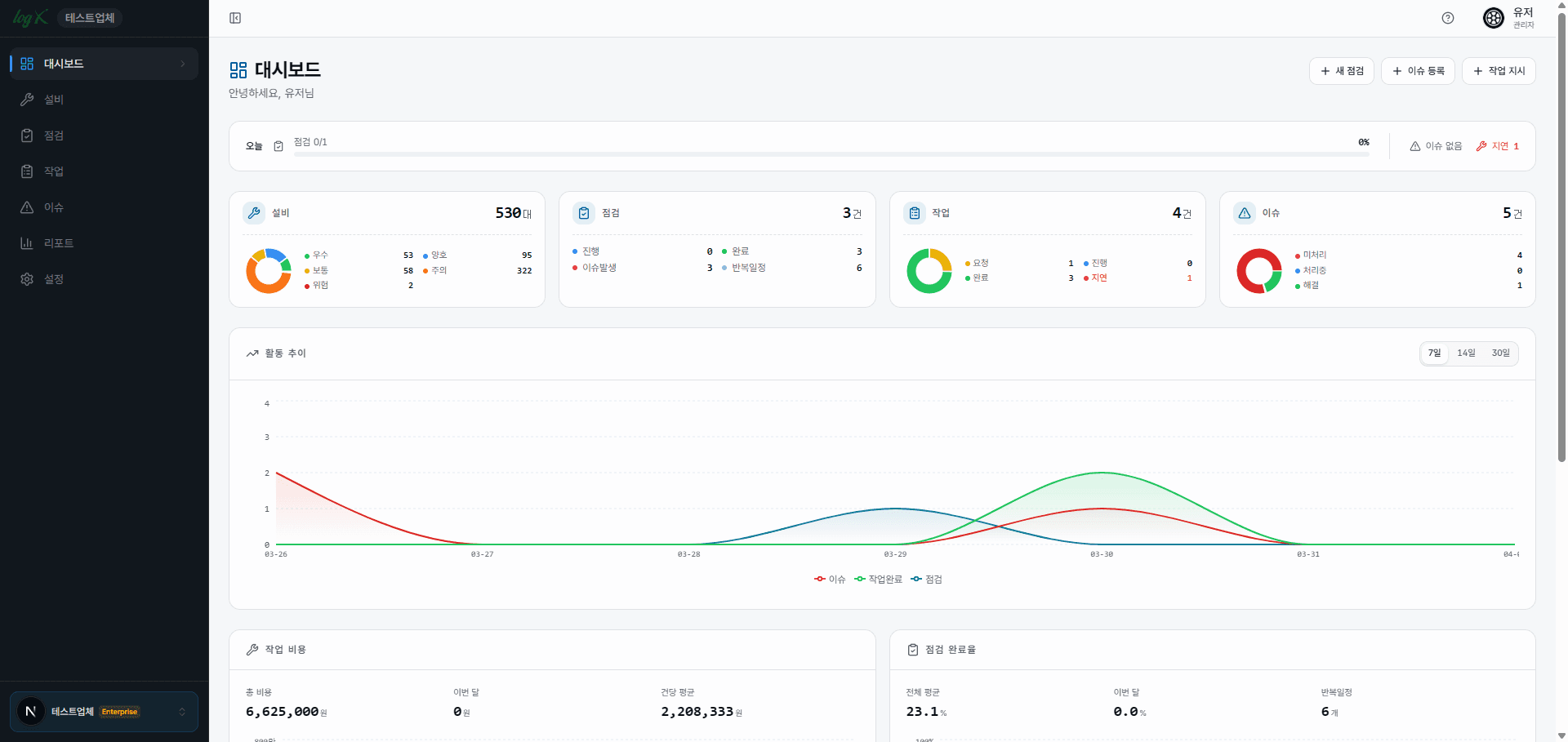
Task: Open the 작업 menu item
Action: [x=105, y=171]
